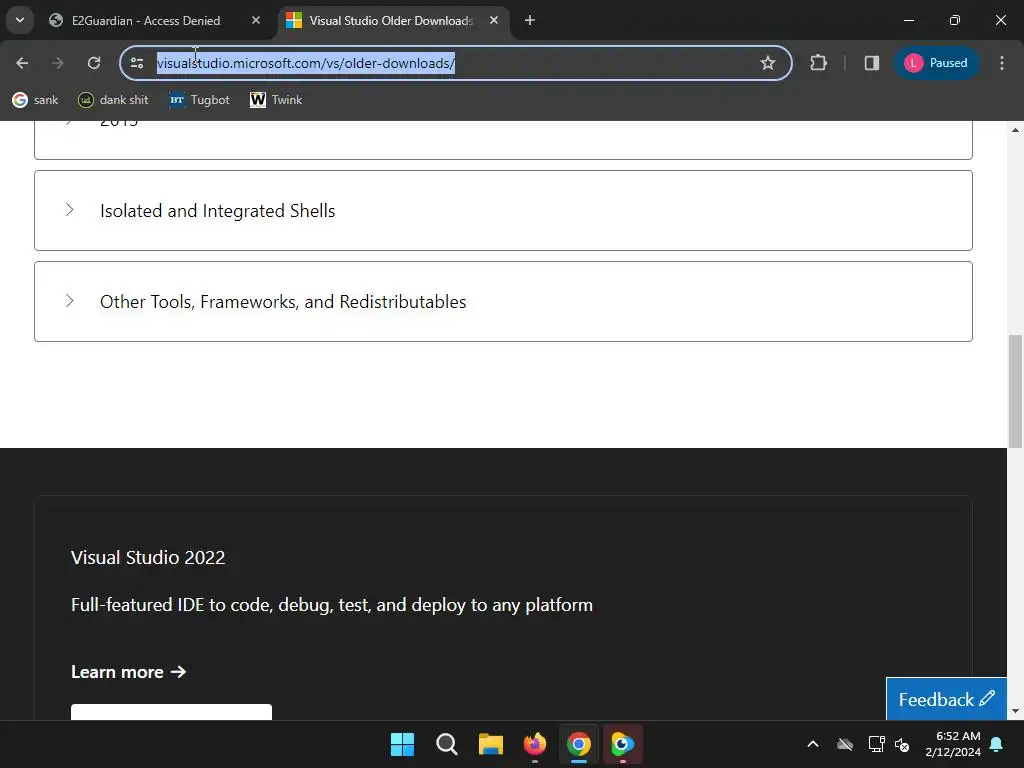The width and height of the screenshot is (1024, 768).
Task: Click the OneDrive cloud tray icon
Action: (845, 744)
